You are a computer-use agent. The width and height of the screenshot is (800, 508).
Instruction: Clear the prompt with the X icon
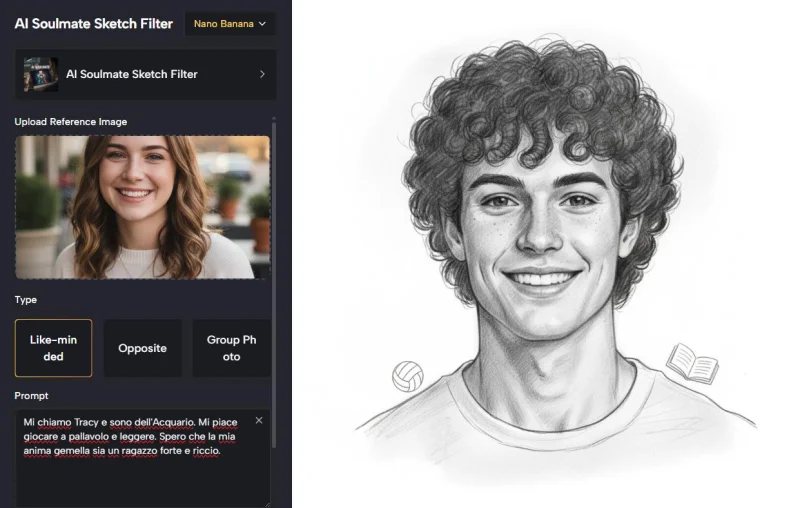[x=259, y=421]
